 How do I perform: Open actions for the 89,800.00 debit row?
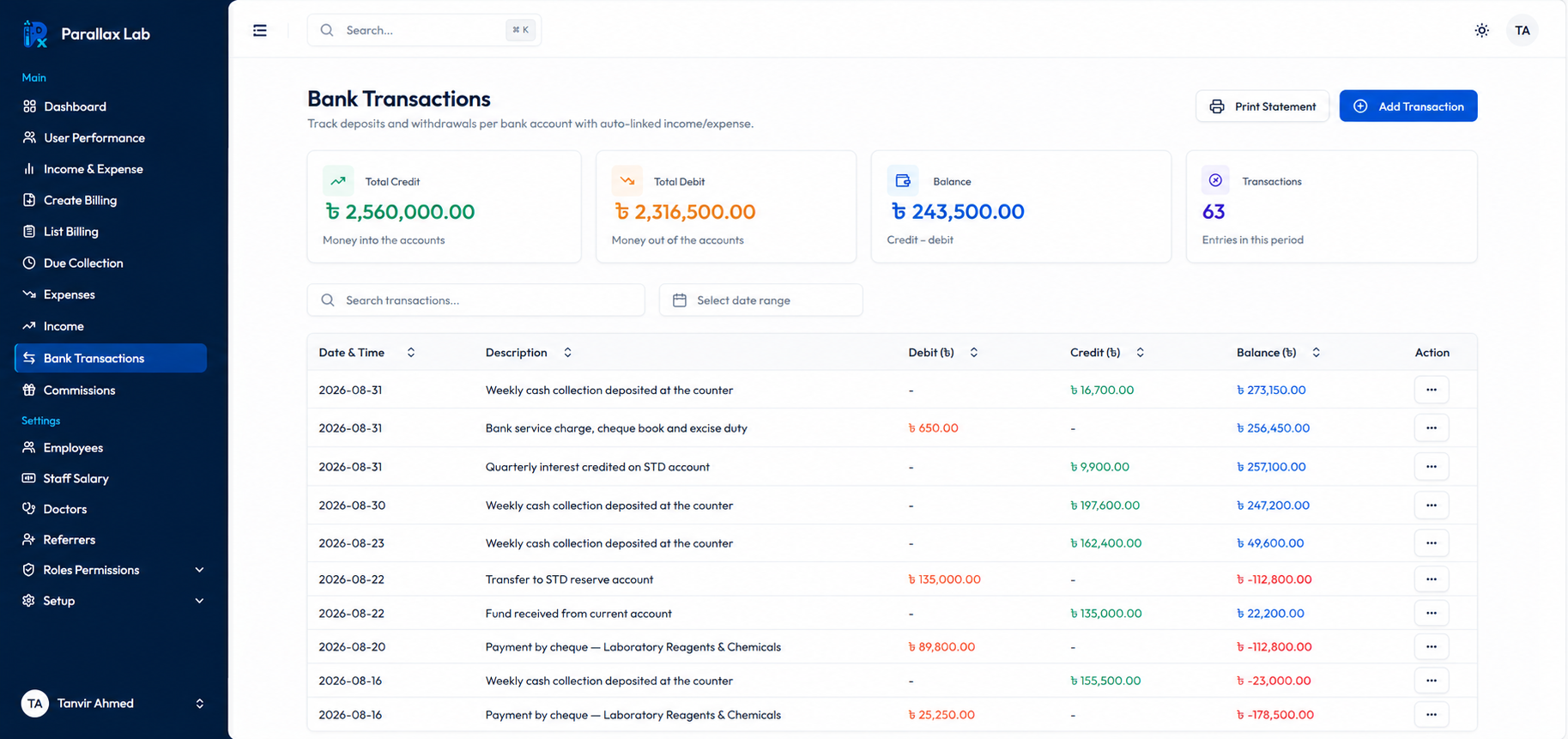(1431, 646)
